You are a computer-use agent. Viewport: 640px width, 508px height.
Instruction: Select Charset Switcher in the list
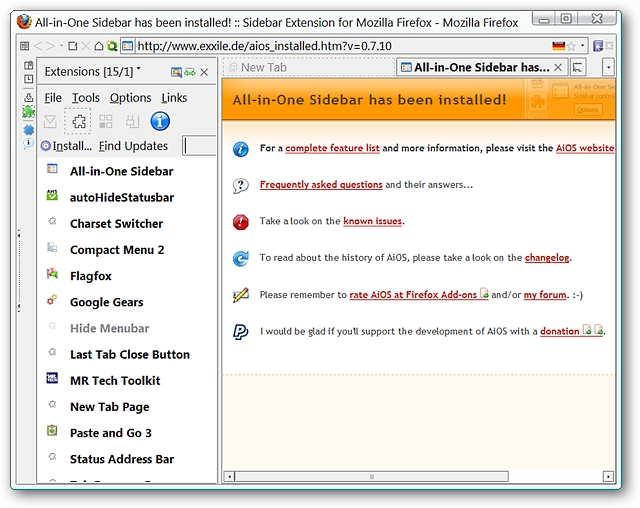click(x=127, y=223)
